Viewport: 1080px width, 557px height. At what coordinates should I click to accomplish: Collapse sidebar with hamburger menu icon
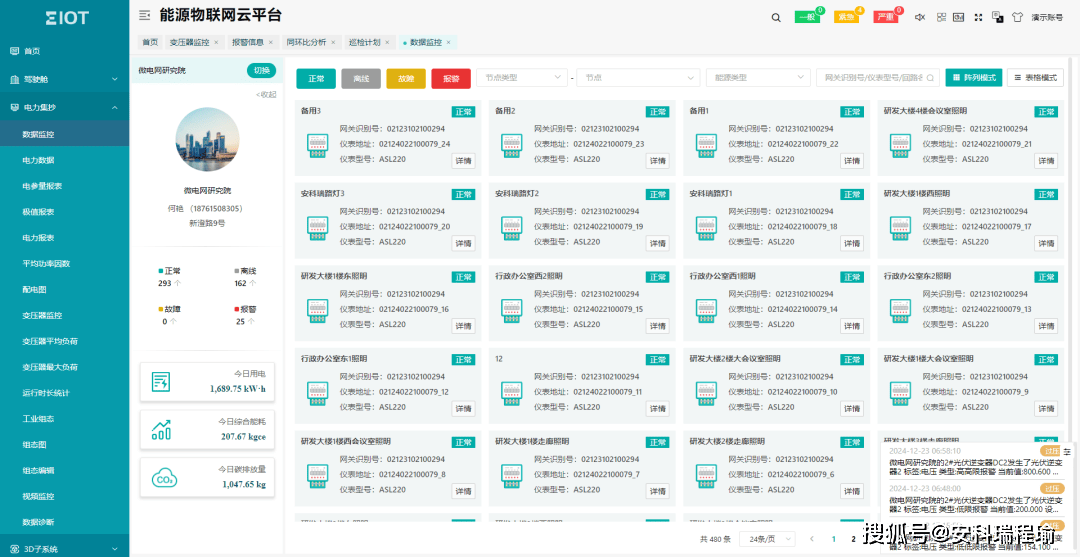tap(145, 15)
